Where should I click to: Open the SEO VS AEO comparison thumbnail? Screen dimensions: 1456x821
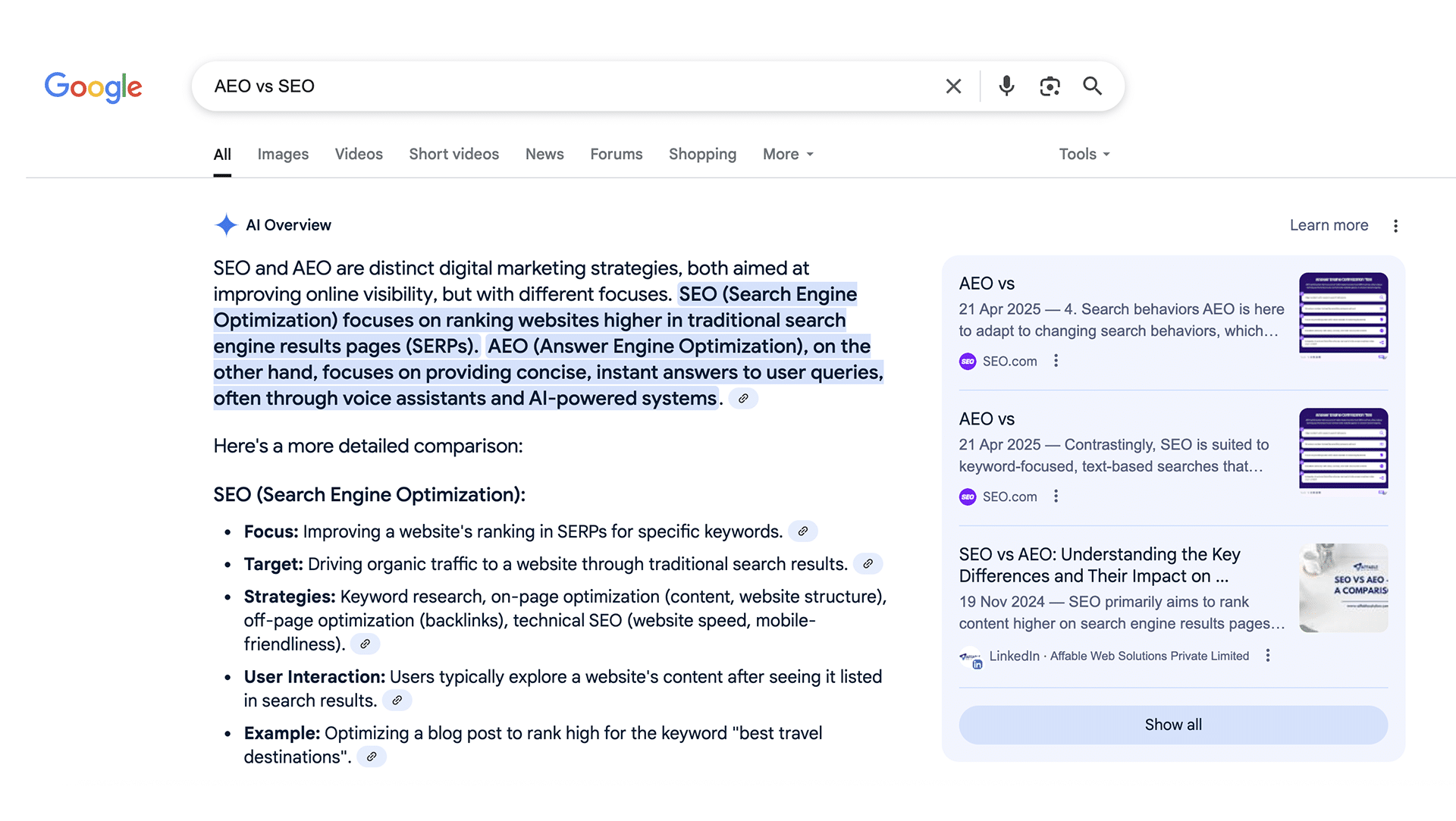click(1343, 588)
